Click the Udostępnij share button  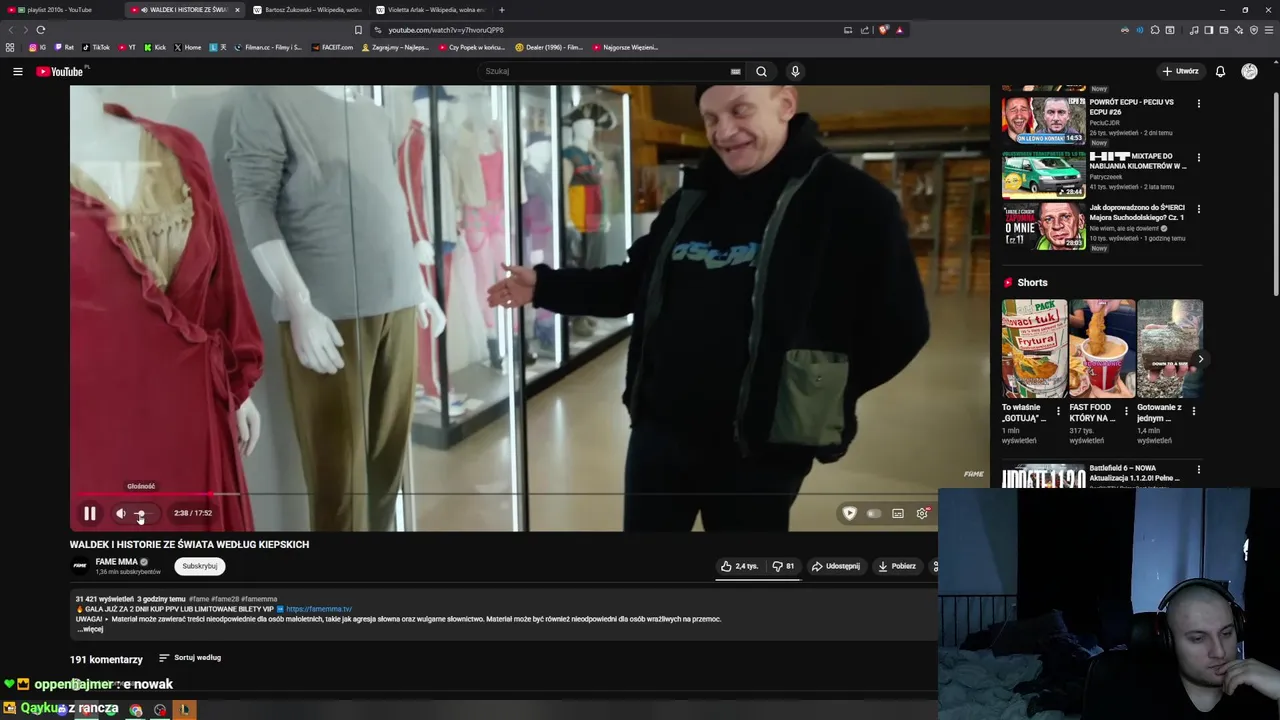pos(836,566)
